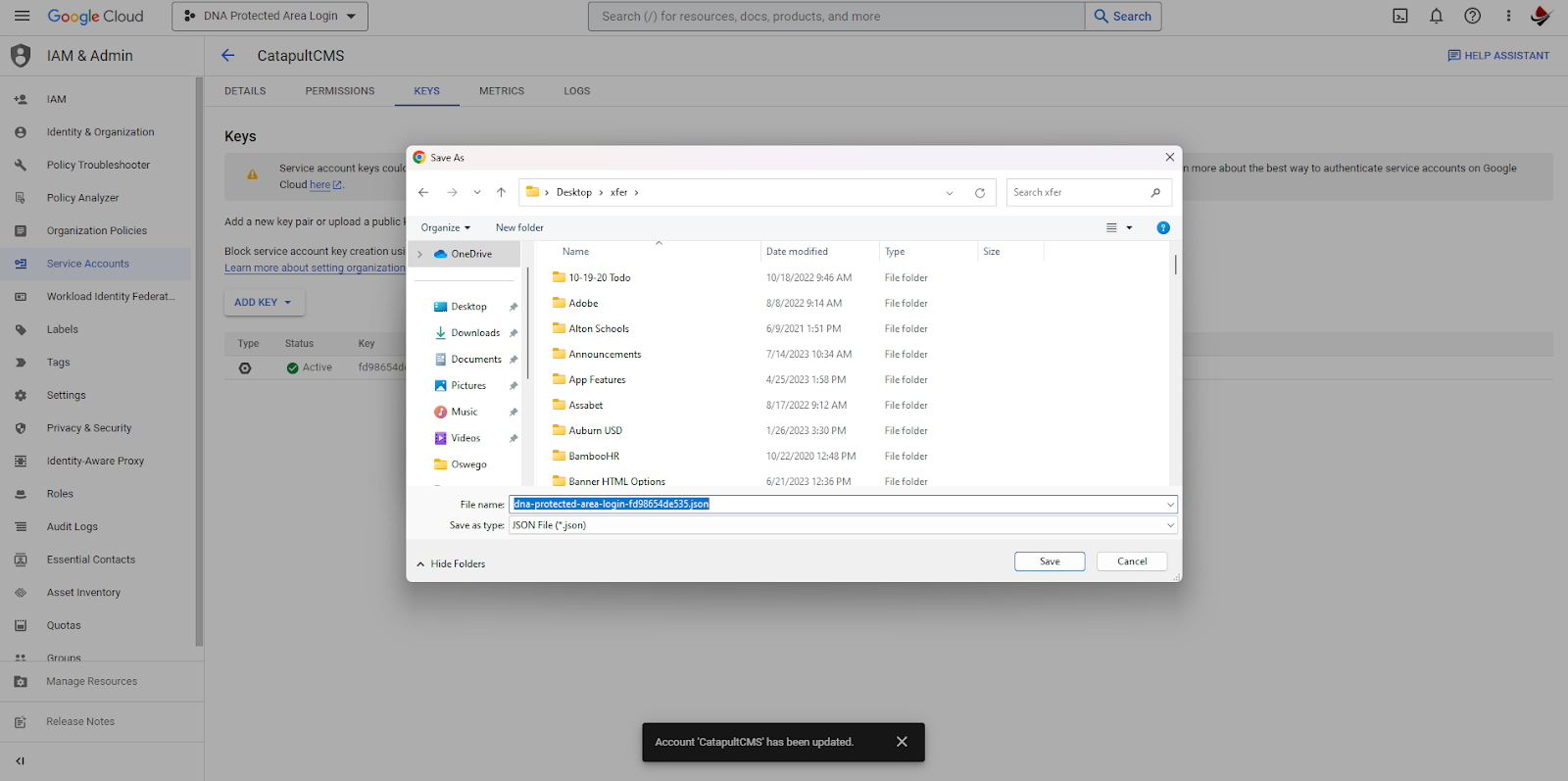Screen dimensions: 1568x781
Task: Expand the address bar path history dropdown
Action: click(x=950, y=193)
